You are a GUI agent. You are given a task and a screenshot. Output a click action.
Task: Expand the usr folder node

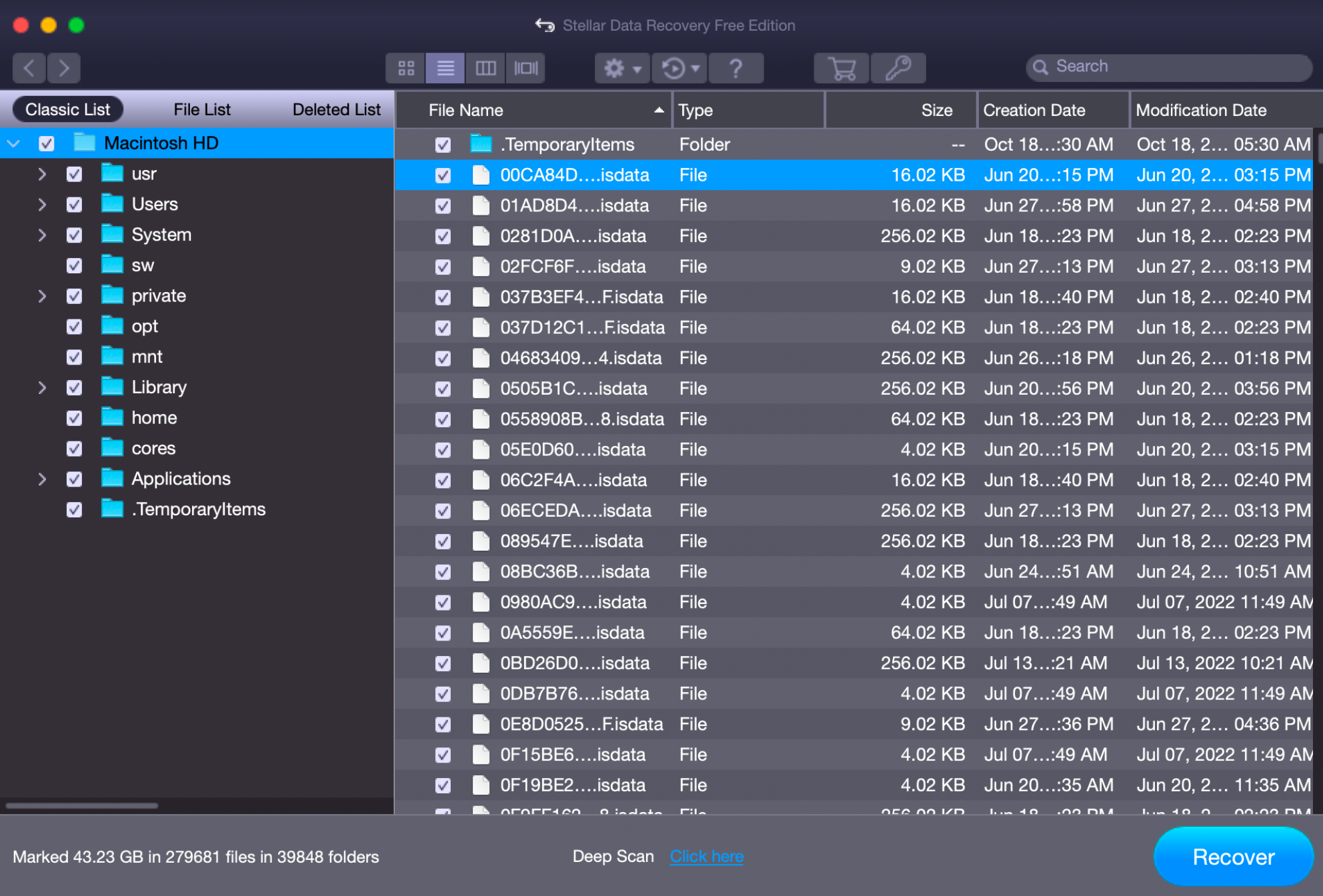tap(42, 174)
